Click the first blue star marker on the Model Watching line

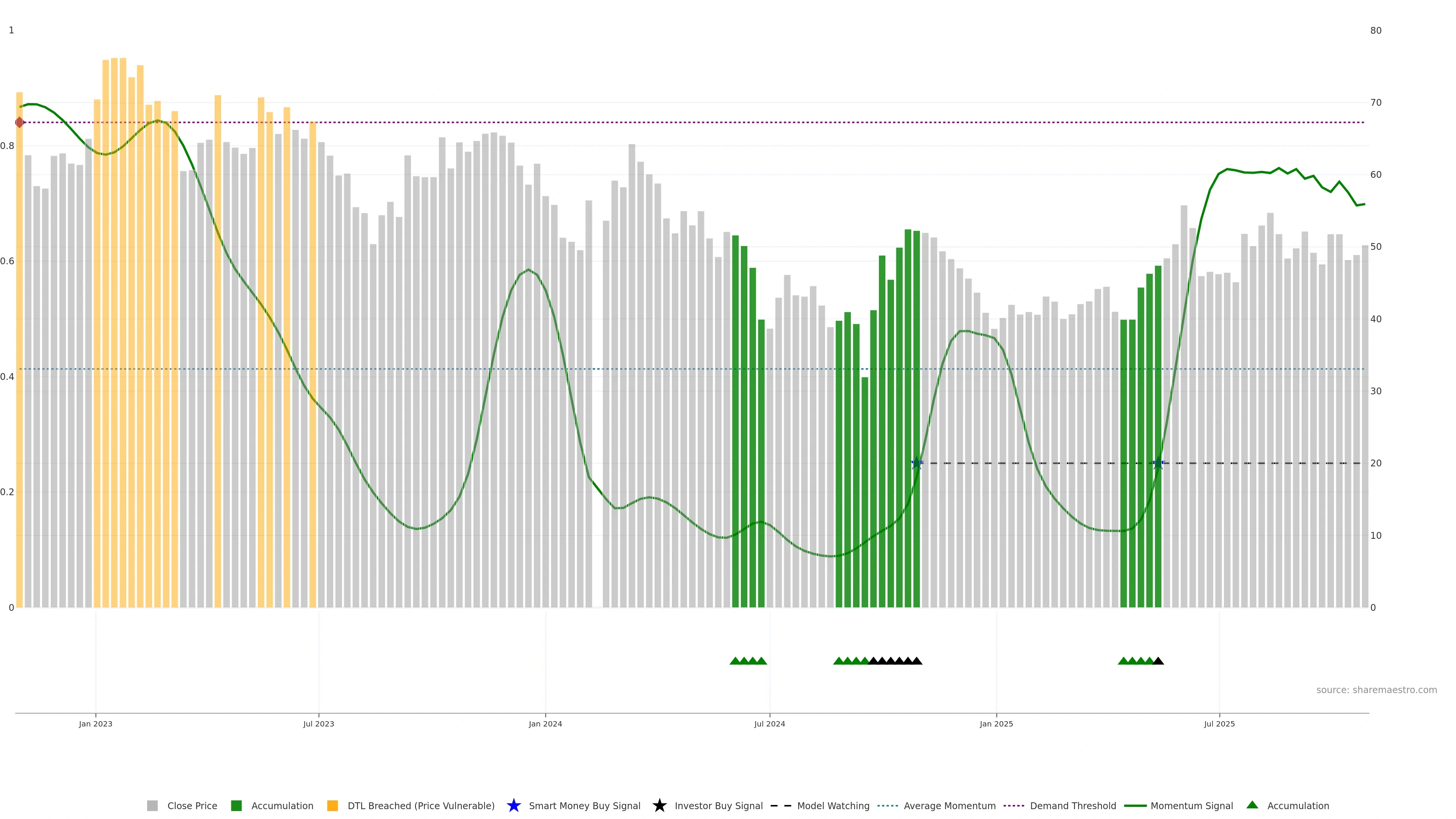[x=917, y=463]
